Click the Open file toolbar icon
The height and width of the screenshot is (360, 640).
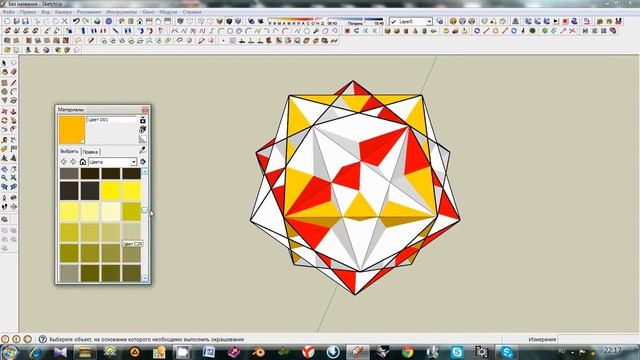coord(16,21)
